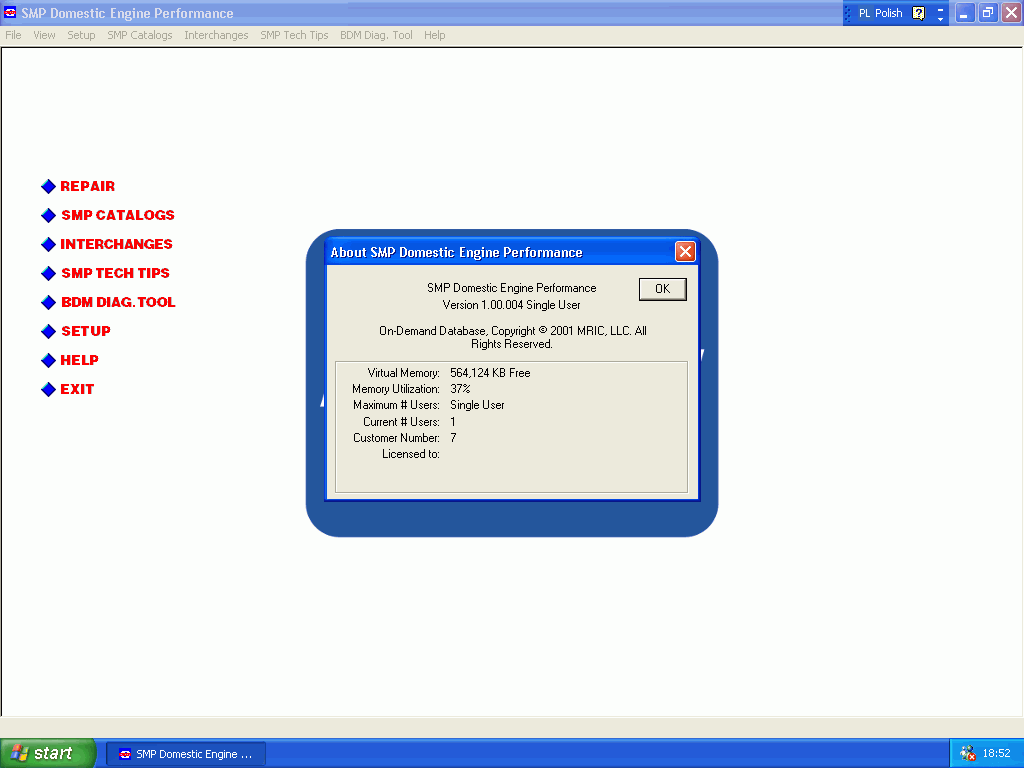Open the Setup menu
Viewport: 1024px width, 768px height.
pos(81,35)
